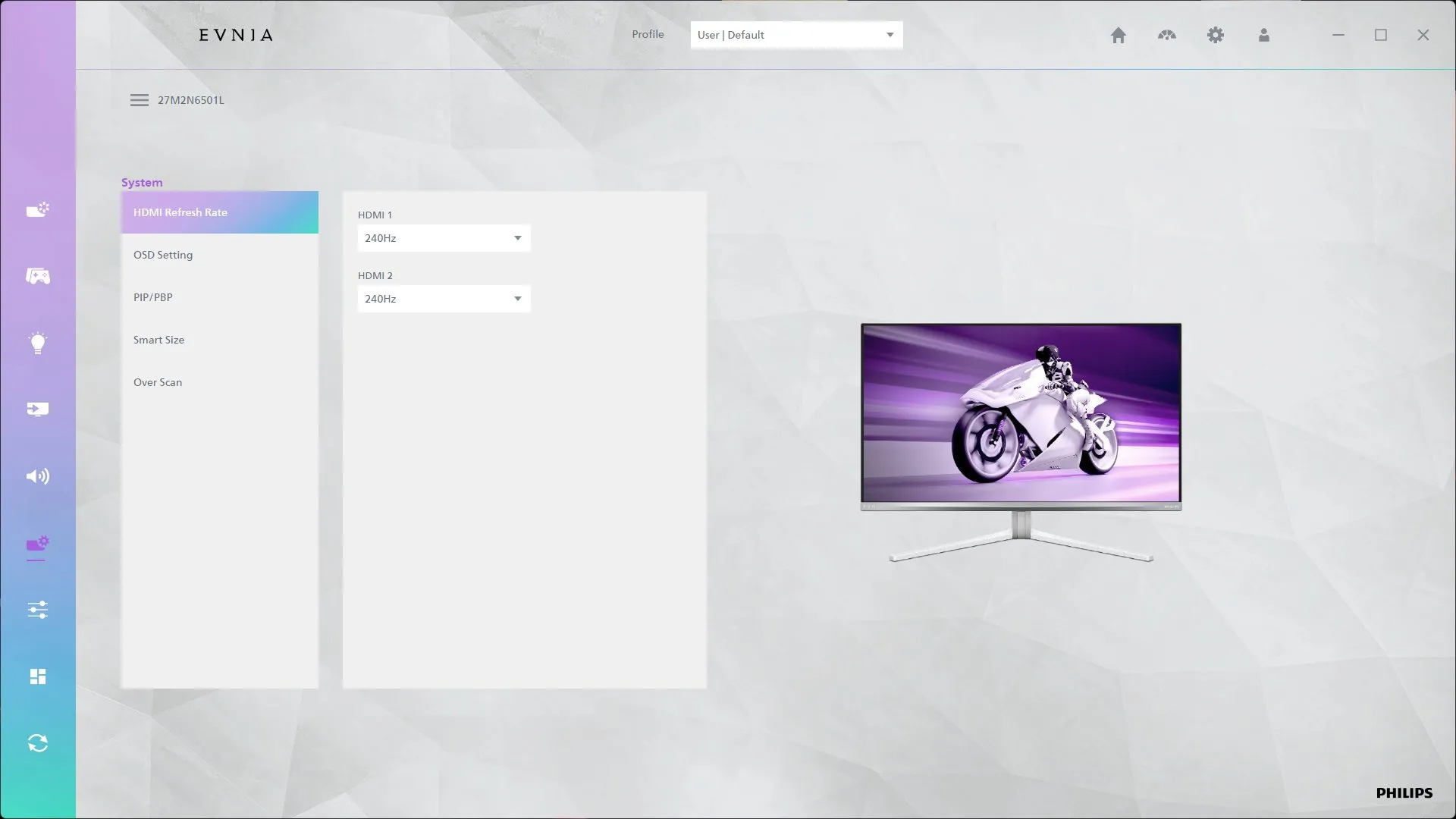Viewport: 1456px width, 819px height.
Task: Open the audio speaker sidebar section
Action: click(x=38, y=476)
